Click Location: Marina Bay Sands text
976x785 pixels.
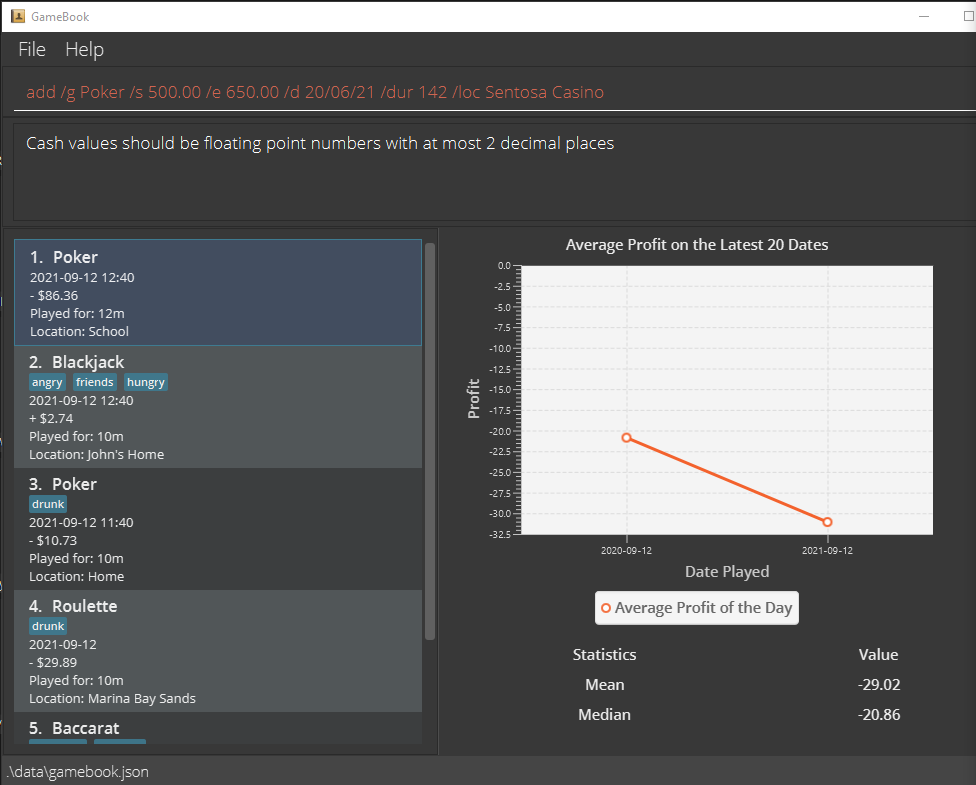(113, 698)
